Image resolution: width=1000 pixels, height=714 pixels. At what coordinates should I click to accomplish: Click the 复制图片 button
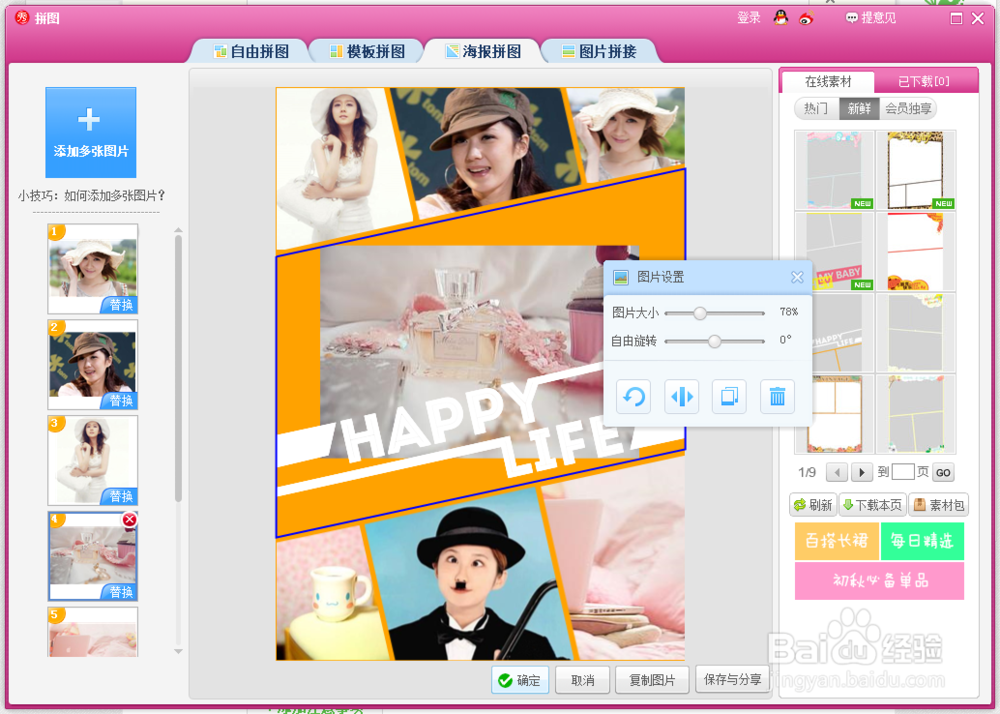[652, 680]
